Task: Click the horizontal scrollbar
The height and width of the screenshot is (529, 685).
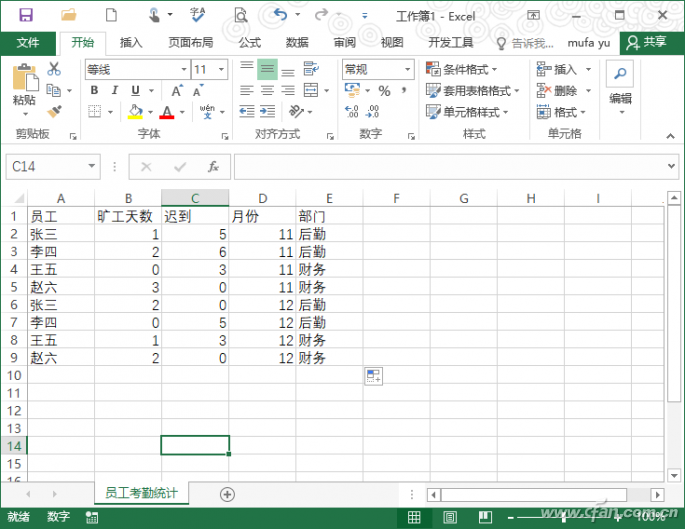Action: point(533,494)
